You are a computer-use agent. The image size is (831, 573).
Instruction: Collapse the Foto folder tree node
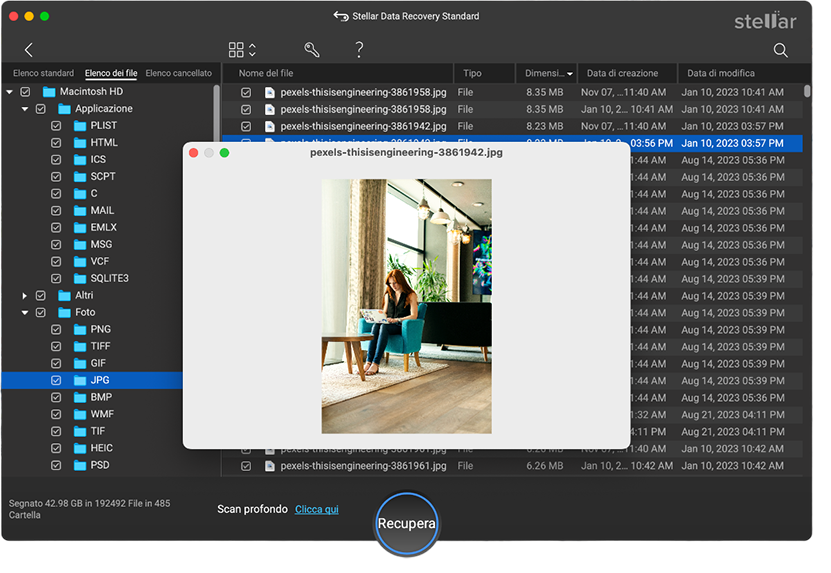tap(25, 313)
